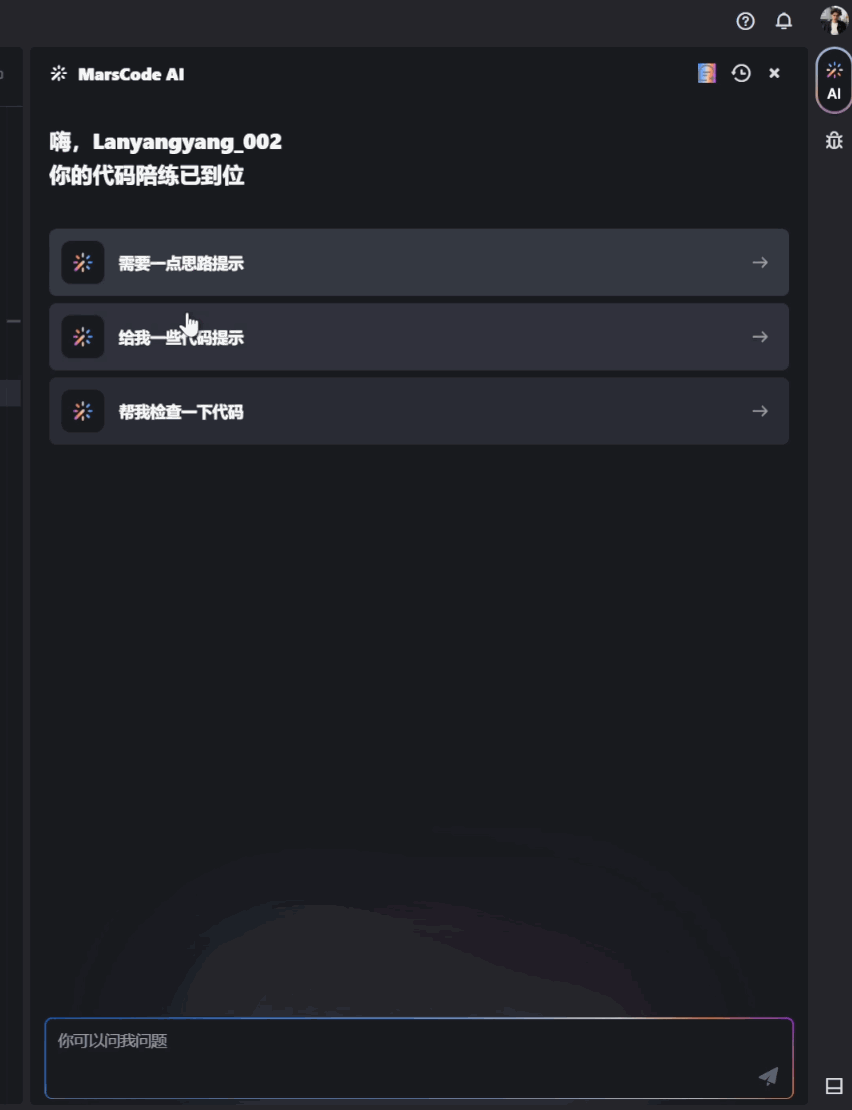Close the MarsCode AI panel

click(774, 73)
